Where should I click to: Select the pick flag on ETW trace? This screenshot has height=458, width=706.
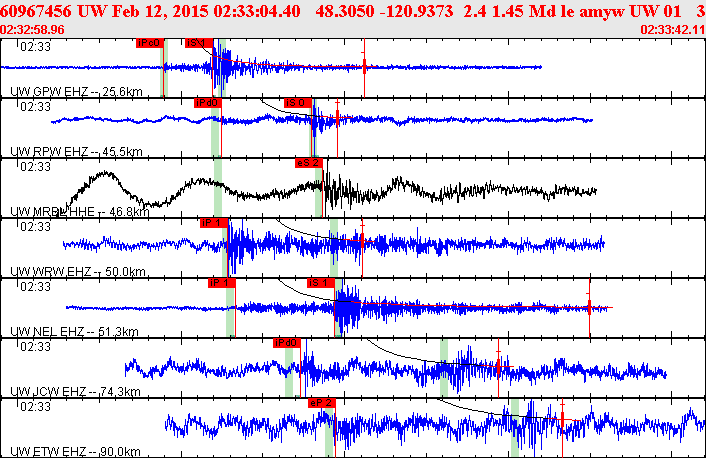[x=322, y=402]
